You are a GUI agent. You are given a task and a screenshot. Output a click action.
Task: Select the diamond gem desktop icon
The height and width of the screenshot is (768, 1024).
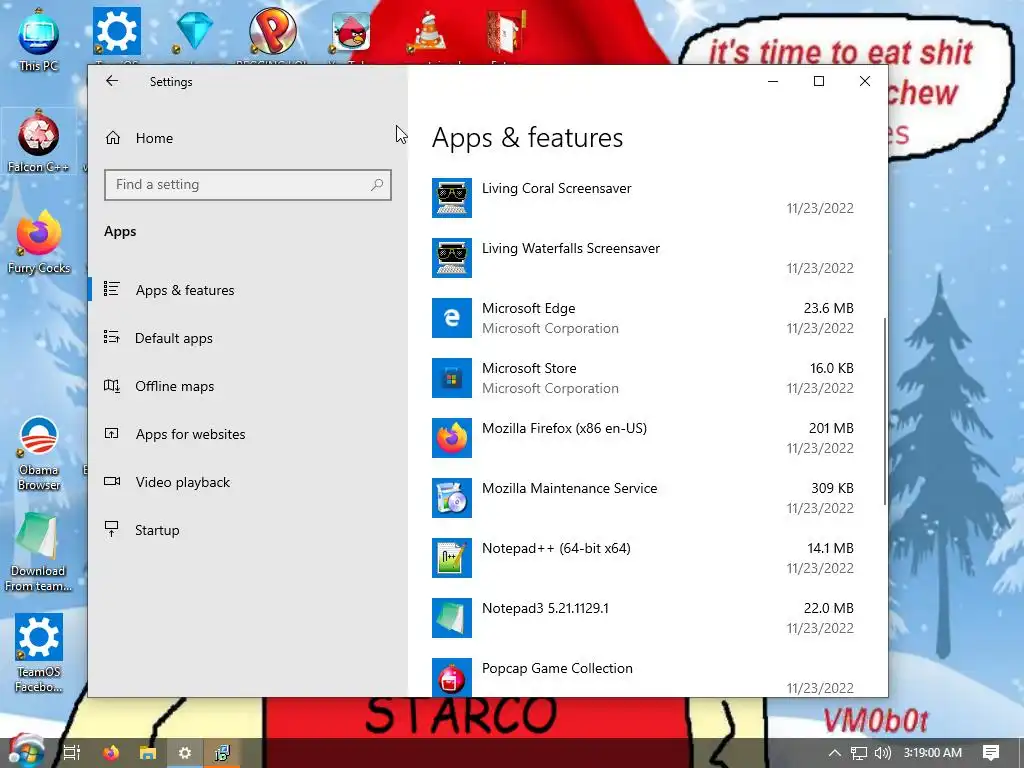pos(194,31)
